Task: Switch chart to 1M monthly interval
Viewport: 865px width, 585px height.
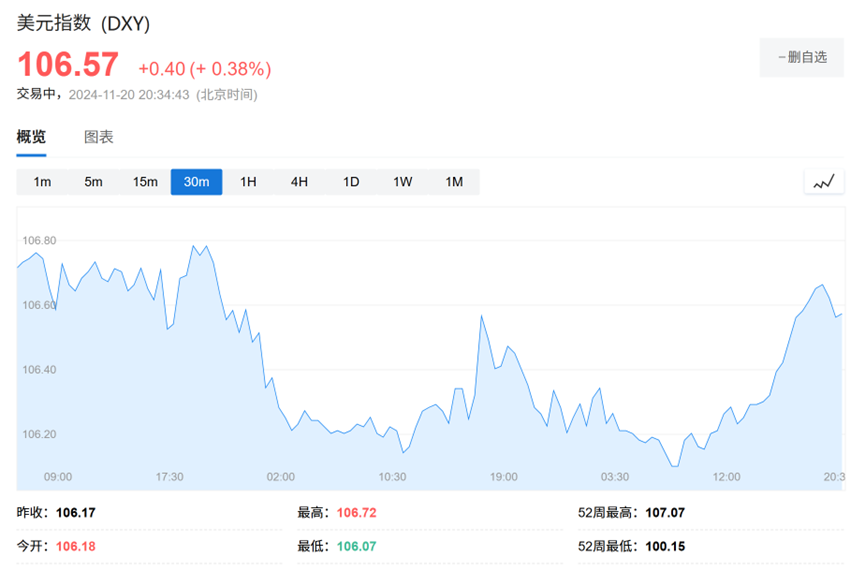Action: coord(454,182)
